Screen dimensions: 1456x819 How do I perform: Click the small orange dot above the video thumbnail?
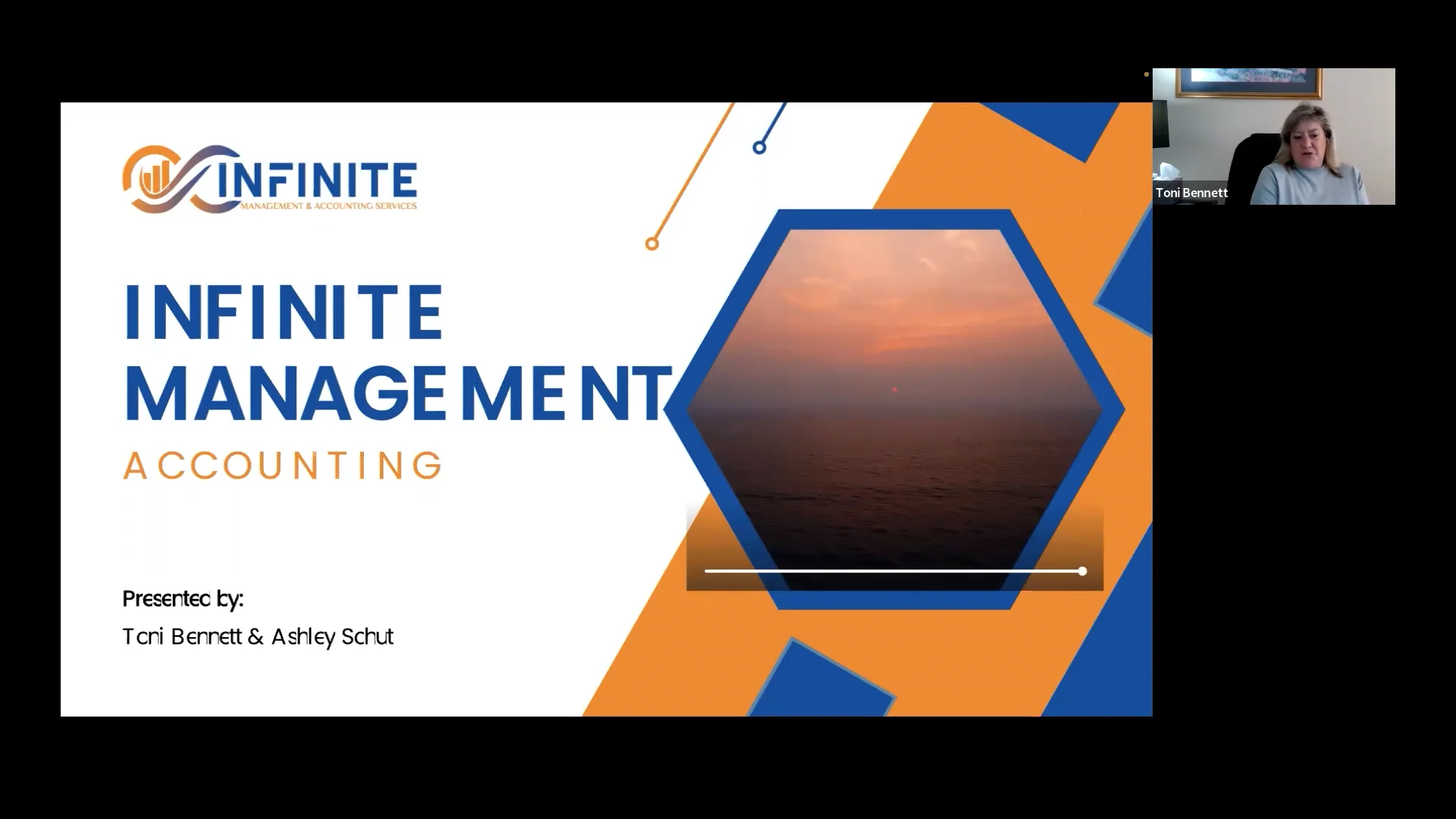point(1145,74)
